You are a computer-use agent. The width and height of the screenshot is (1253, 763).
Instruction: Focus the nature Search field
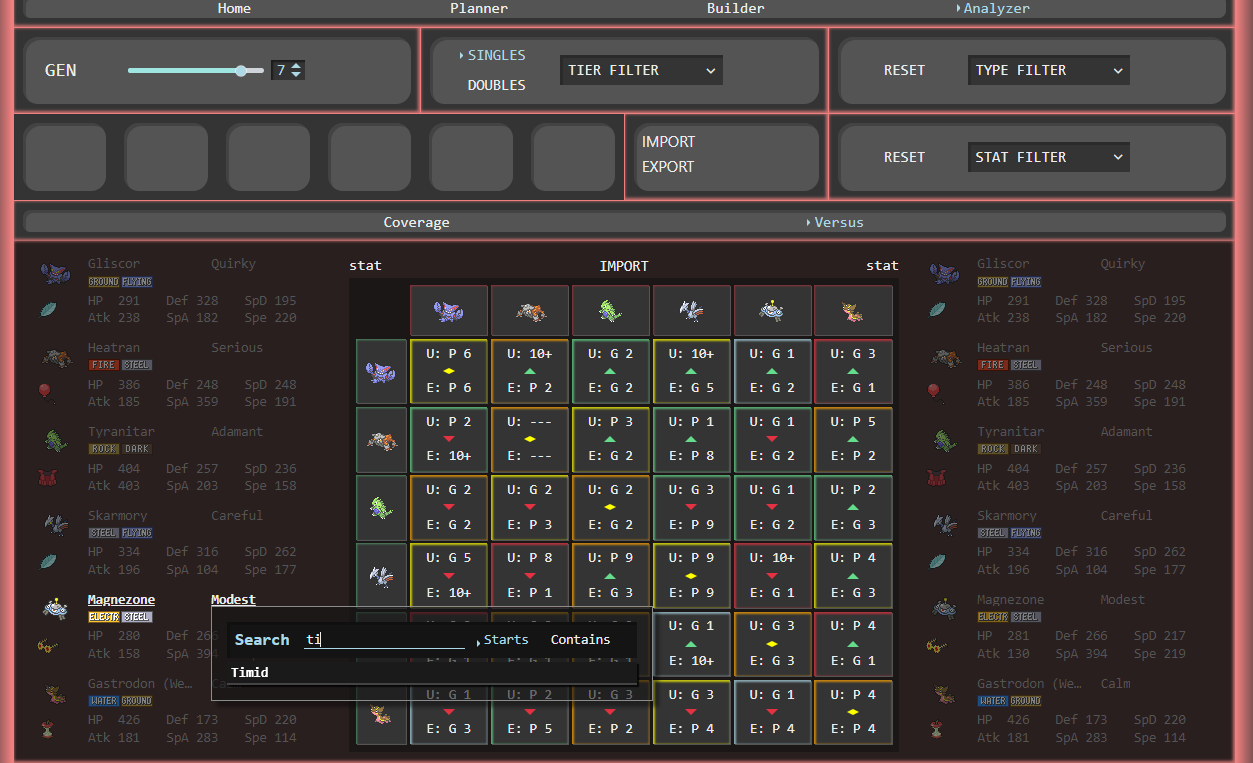[384, 640]
